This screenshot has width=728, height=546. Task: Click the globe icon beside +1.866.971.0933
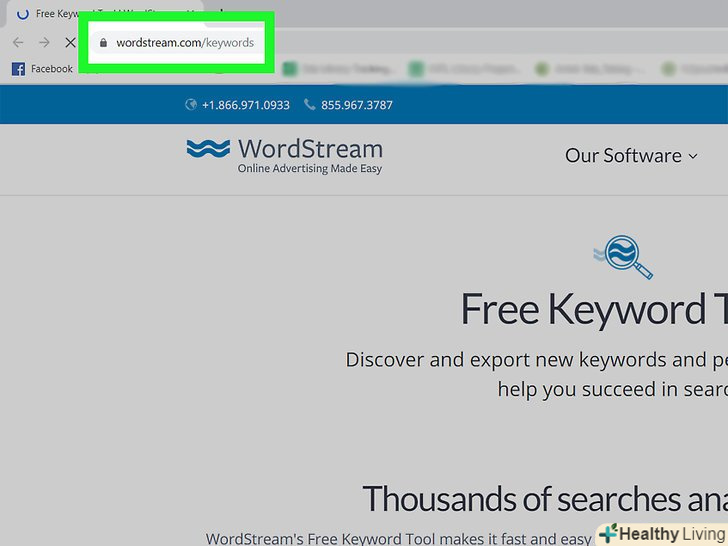191,104
